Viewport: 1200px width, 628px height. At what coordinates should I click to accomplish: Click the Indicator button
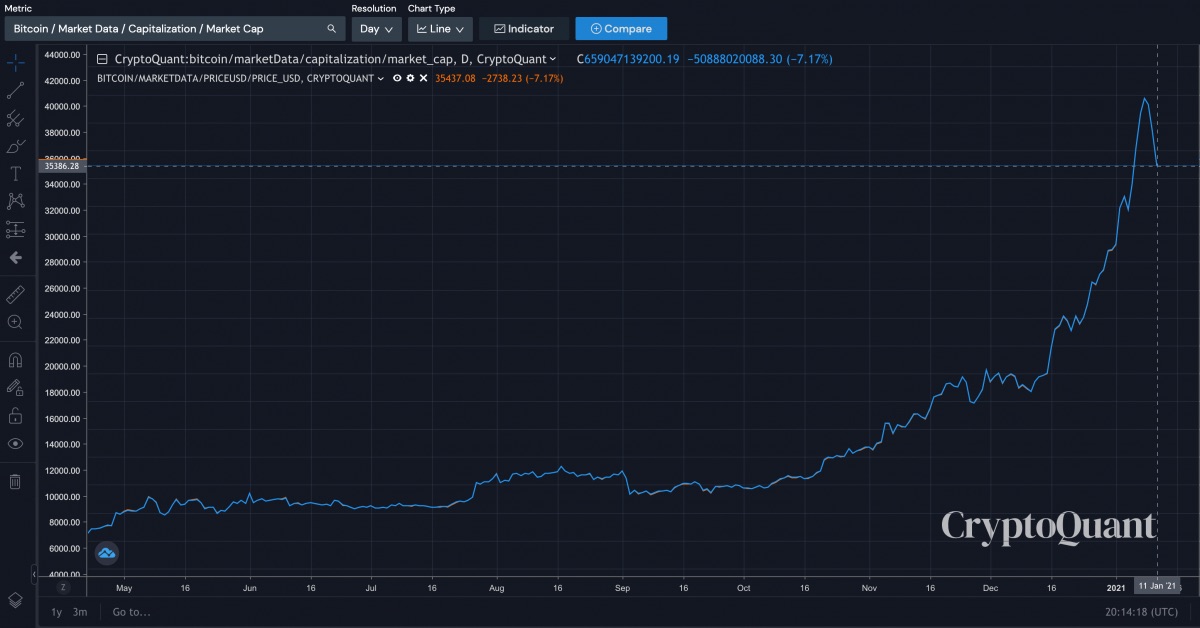[524, 29]
